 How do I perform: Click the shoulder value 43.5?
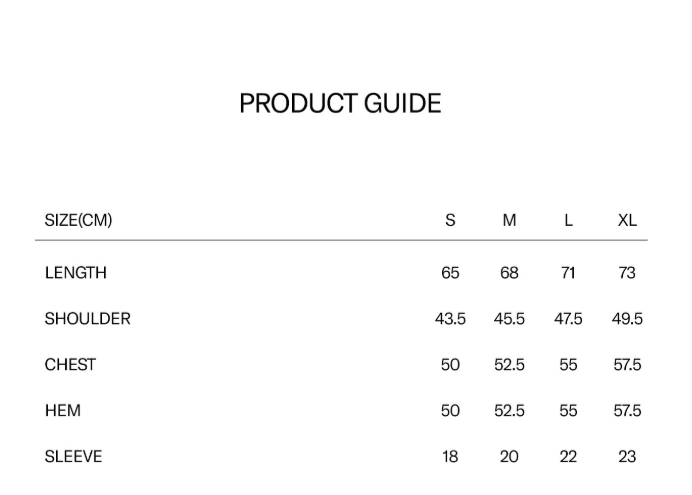click(x=450, y=319)
